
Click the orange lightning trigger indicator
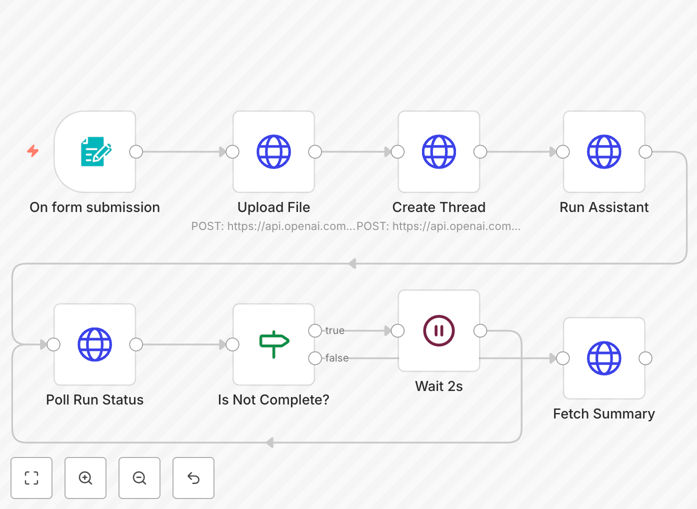pos(32,151)
